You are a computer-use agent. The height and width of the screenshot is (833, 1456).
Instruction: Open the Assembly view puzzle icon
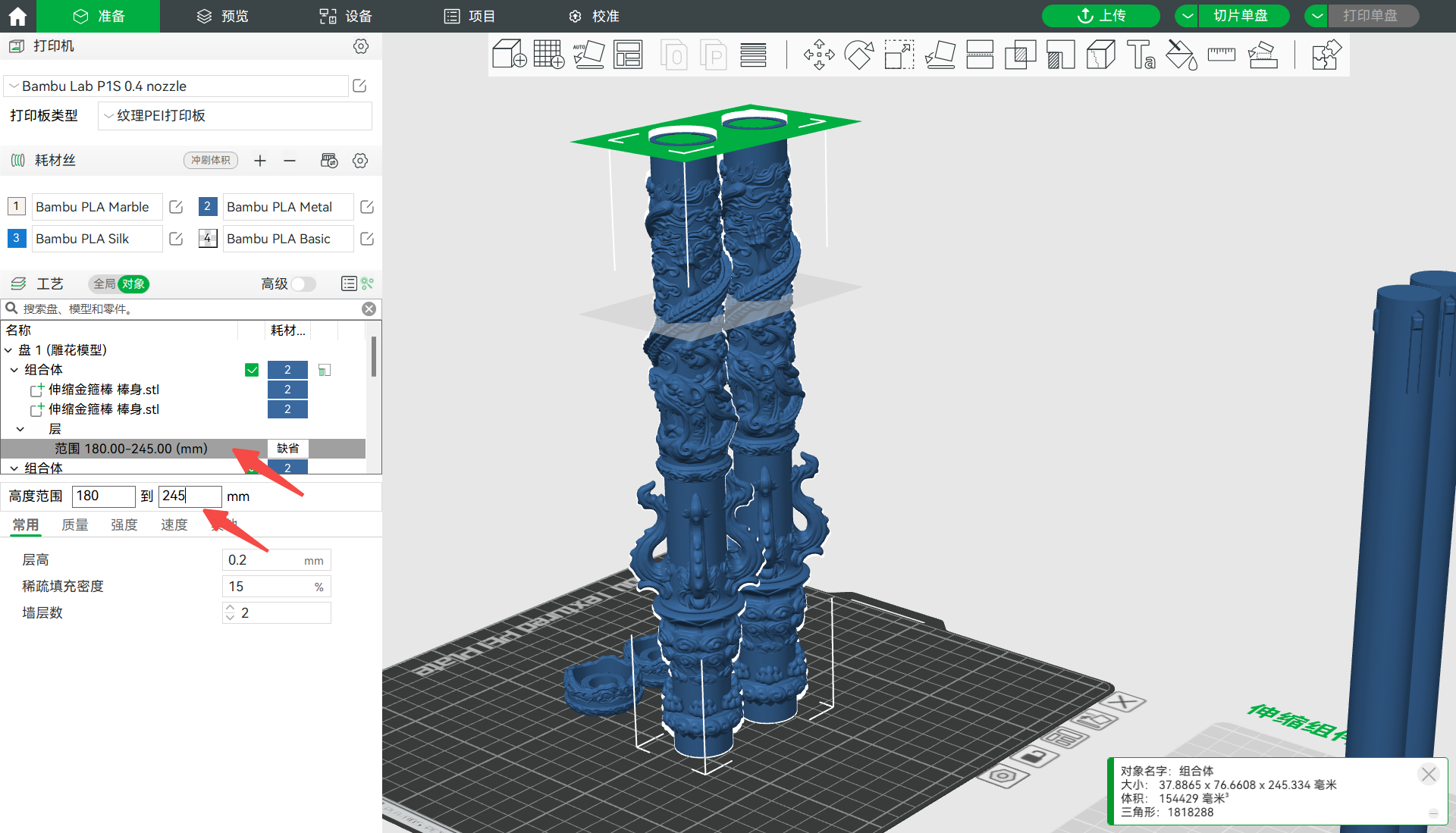(x=1326, y=55)
